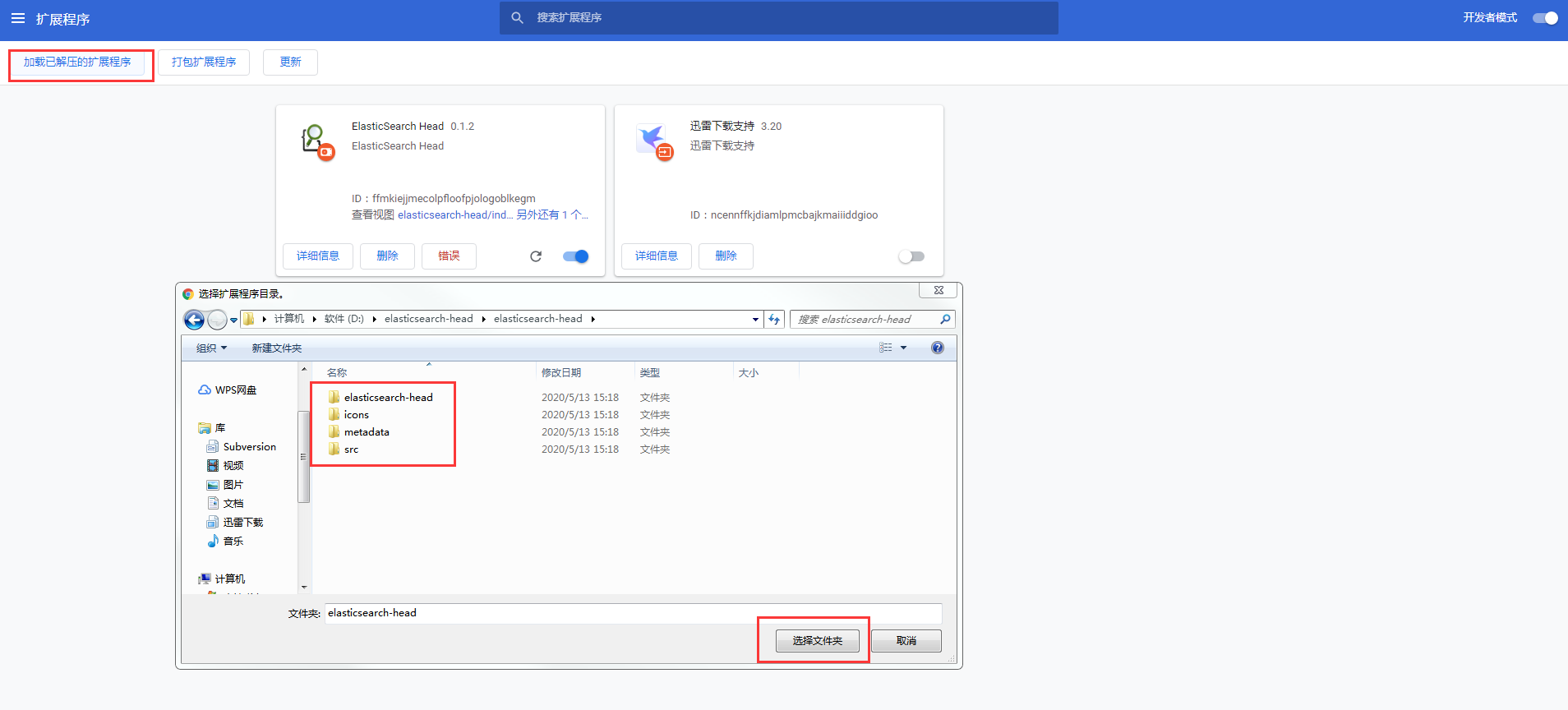1568x710 pixels.
Task: Open the view options dropdown arrow
Action: (x=903, y=348)
